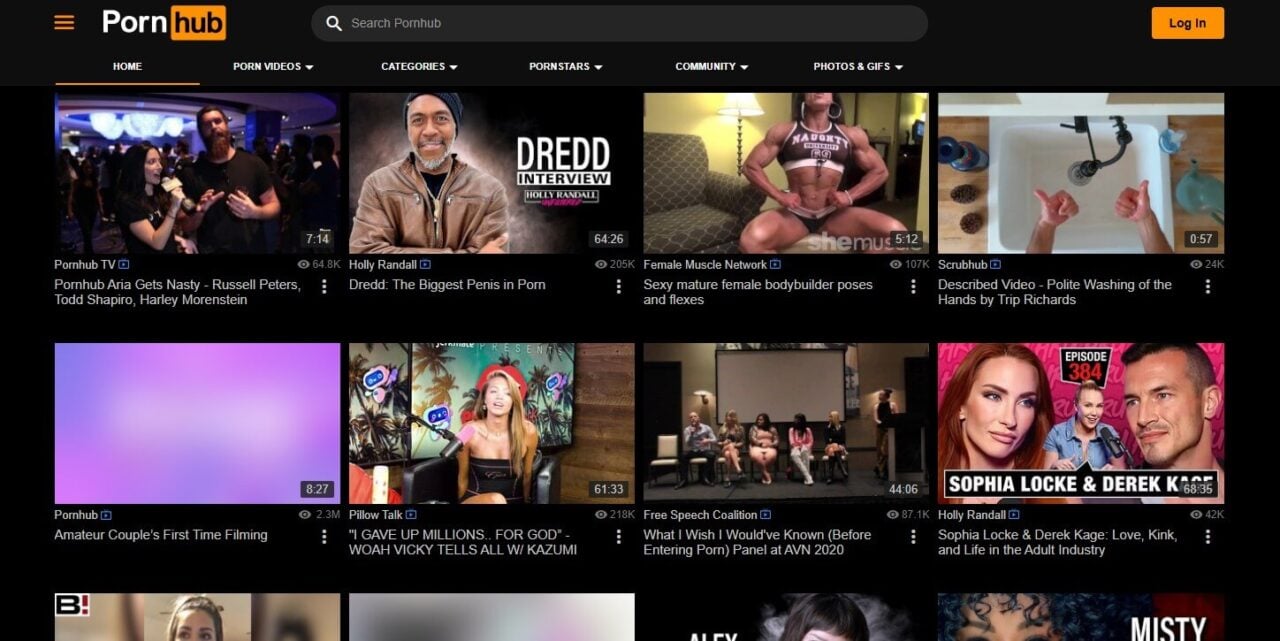The width and height of the screenshot is (1280, 641).
Task: Play the Episode 384 thumbnail
Action: 1081,423
